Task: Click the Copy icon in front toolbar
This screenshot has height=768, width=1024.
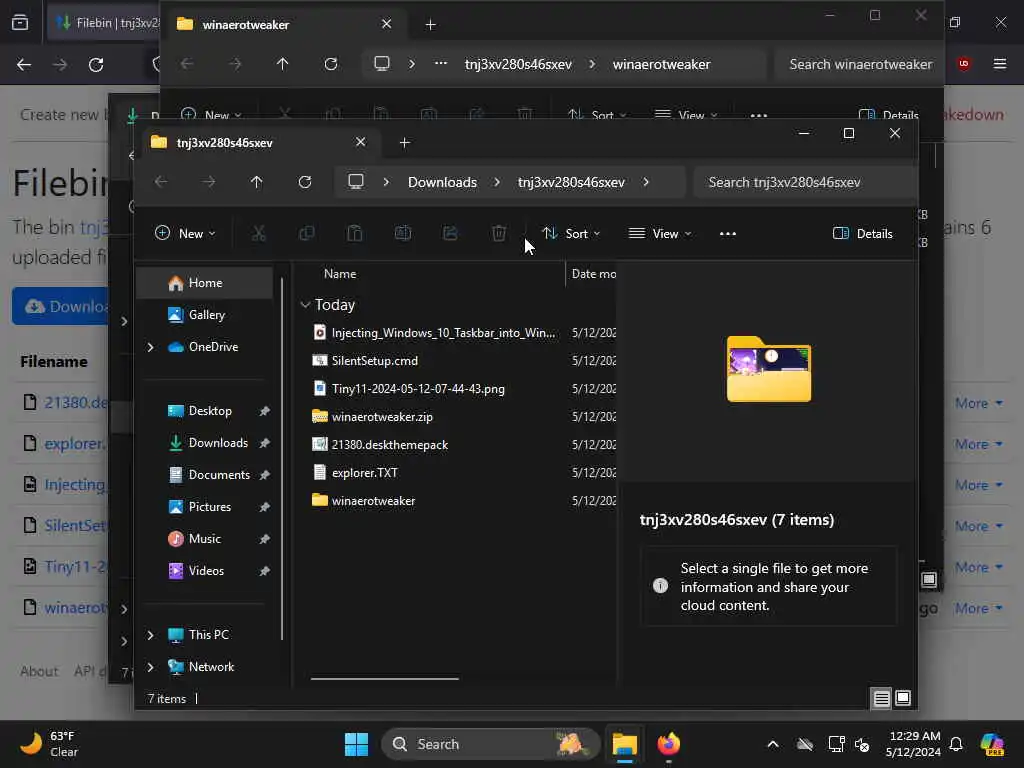Action: (306, 233)
